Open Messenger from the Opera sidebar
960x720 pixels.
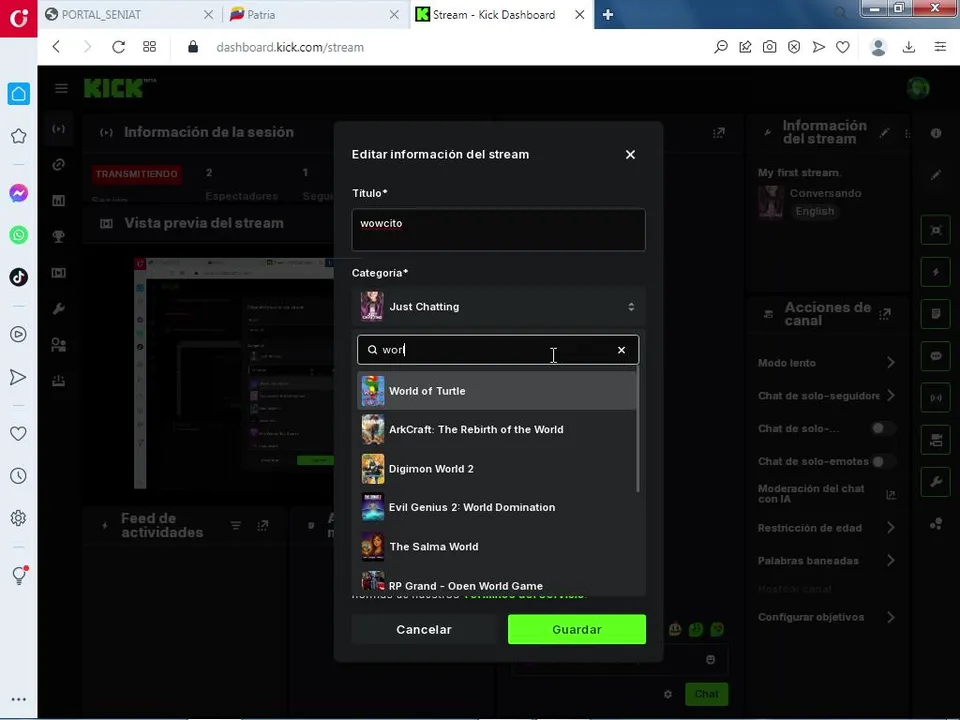(18, 193)
